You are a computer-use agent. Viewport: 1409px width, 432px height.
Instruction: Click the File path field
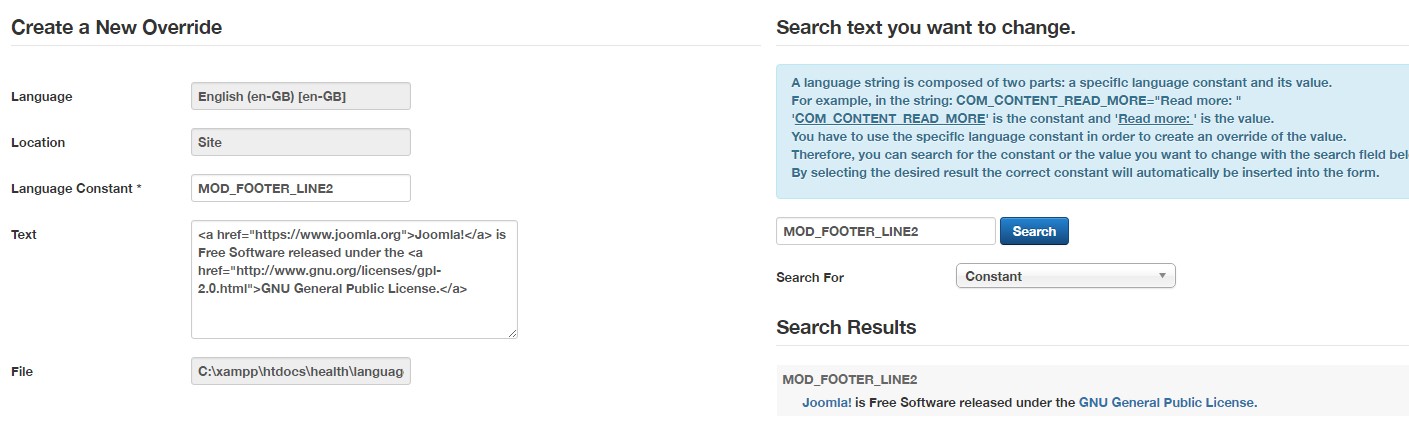coord(300,371)
